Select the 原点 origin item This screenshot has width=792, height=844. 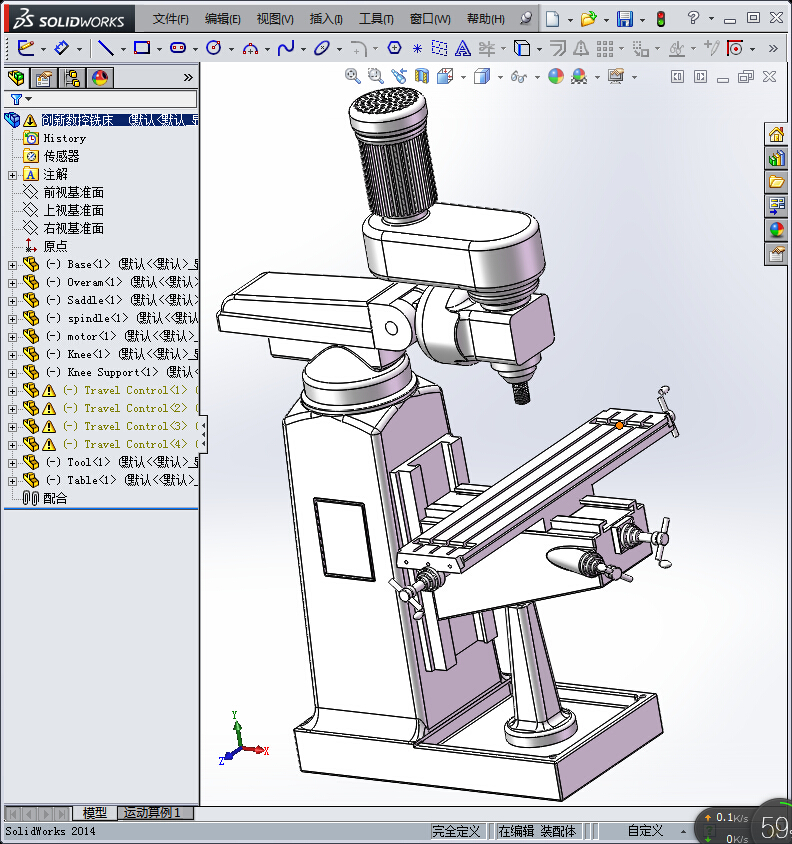[55, 246]
